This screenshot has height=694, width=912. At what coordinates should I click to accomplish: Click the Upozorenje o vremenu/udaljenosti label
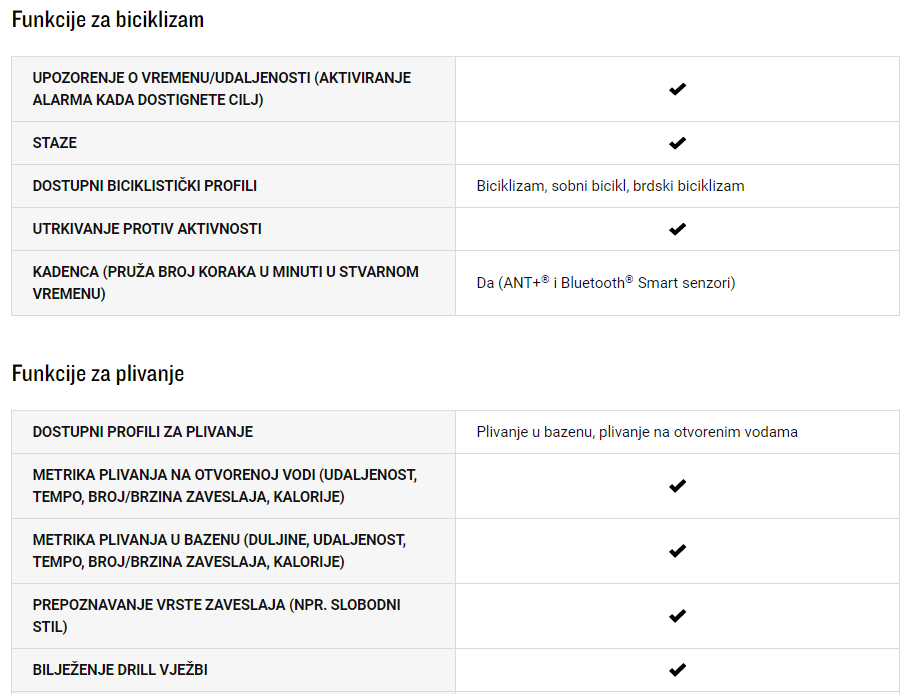(x=222, y=89)
